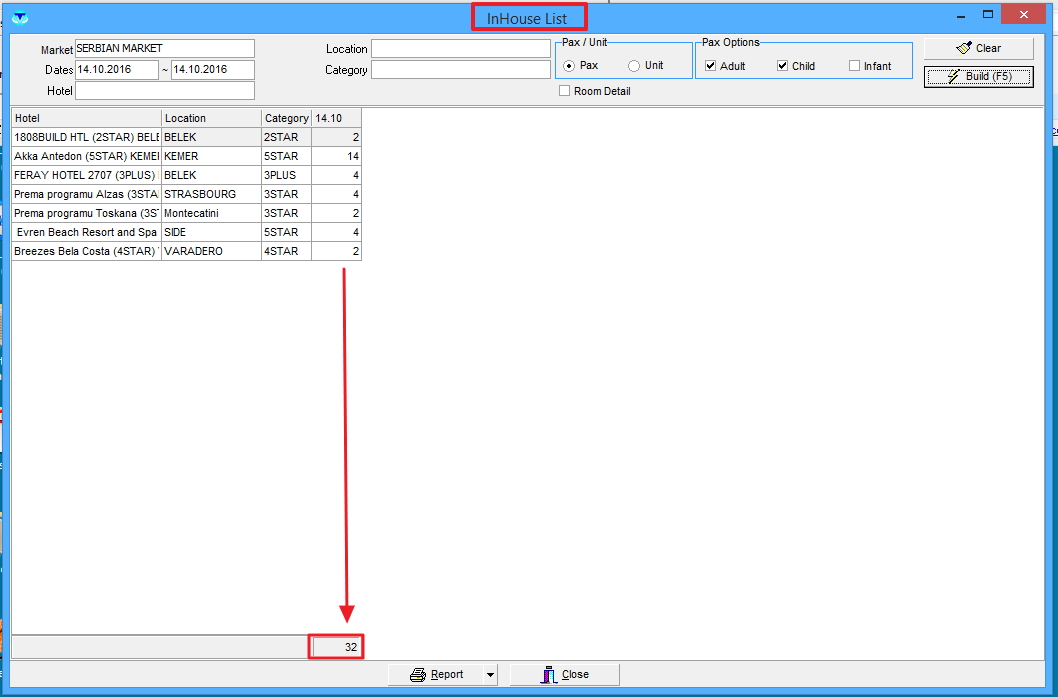Uncheck the Adult checkbox

pos(711,66)
